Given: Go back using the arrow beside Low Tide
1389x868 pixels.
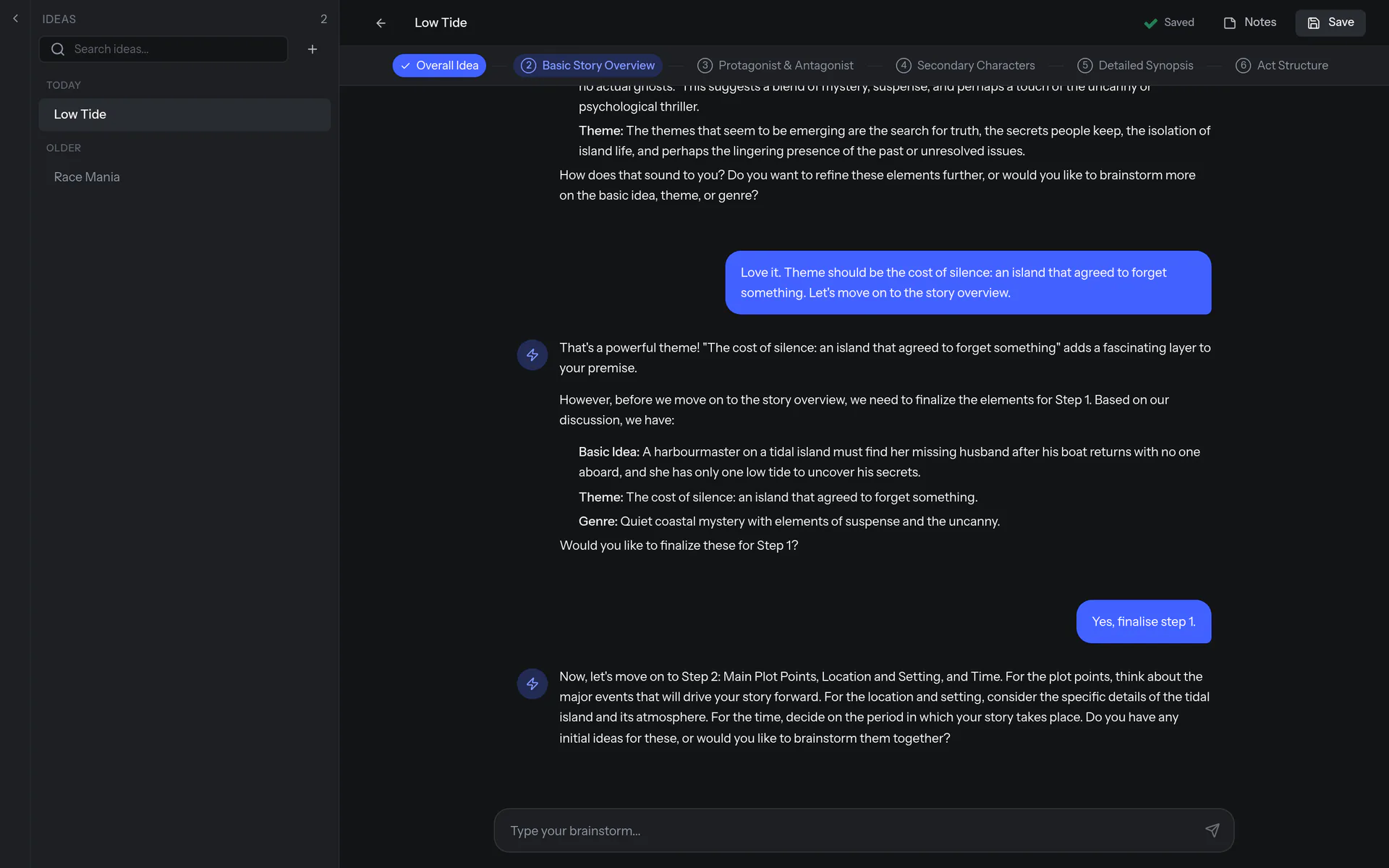Looking at the screenshot, I should coord(381,23).
